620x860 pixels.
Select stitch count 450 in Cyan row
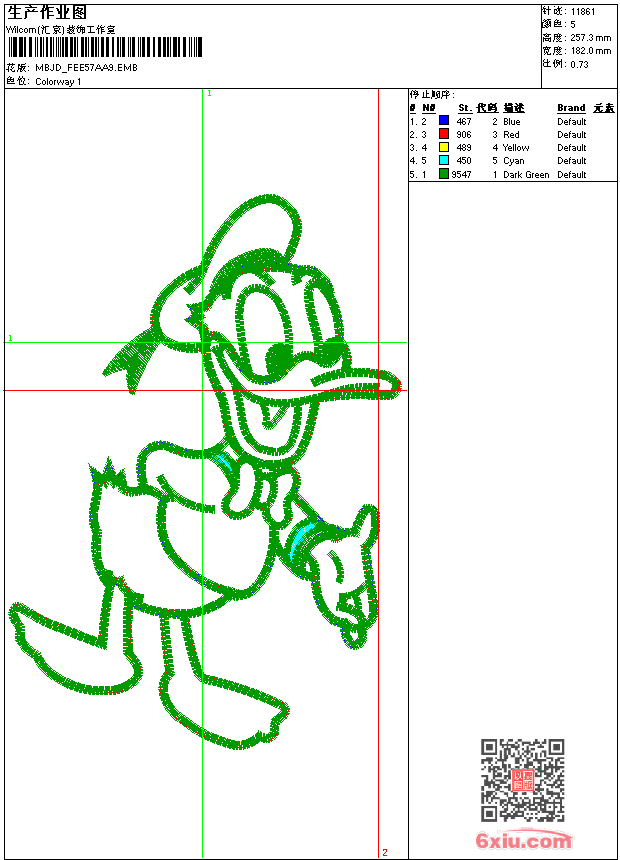coord(464,161)
